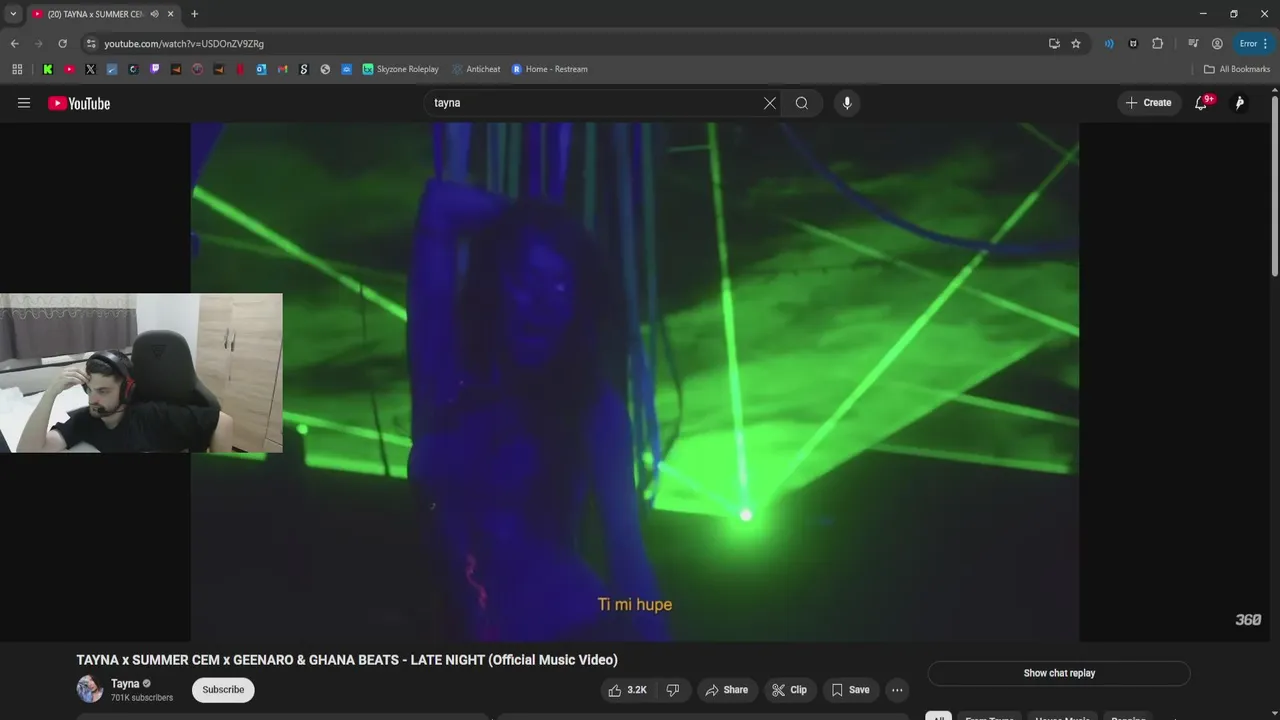This screenshot has width=1280, height=720.
Task: Open the account avatar menu
Action: point(1240,103)
